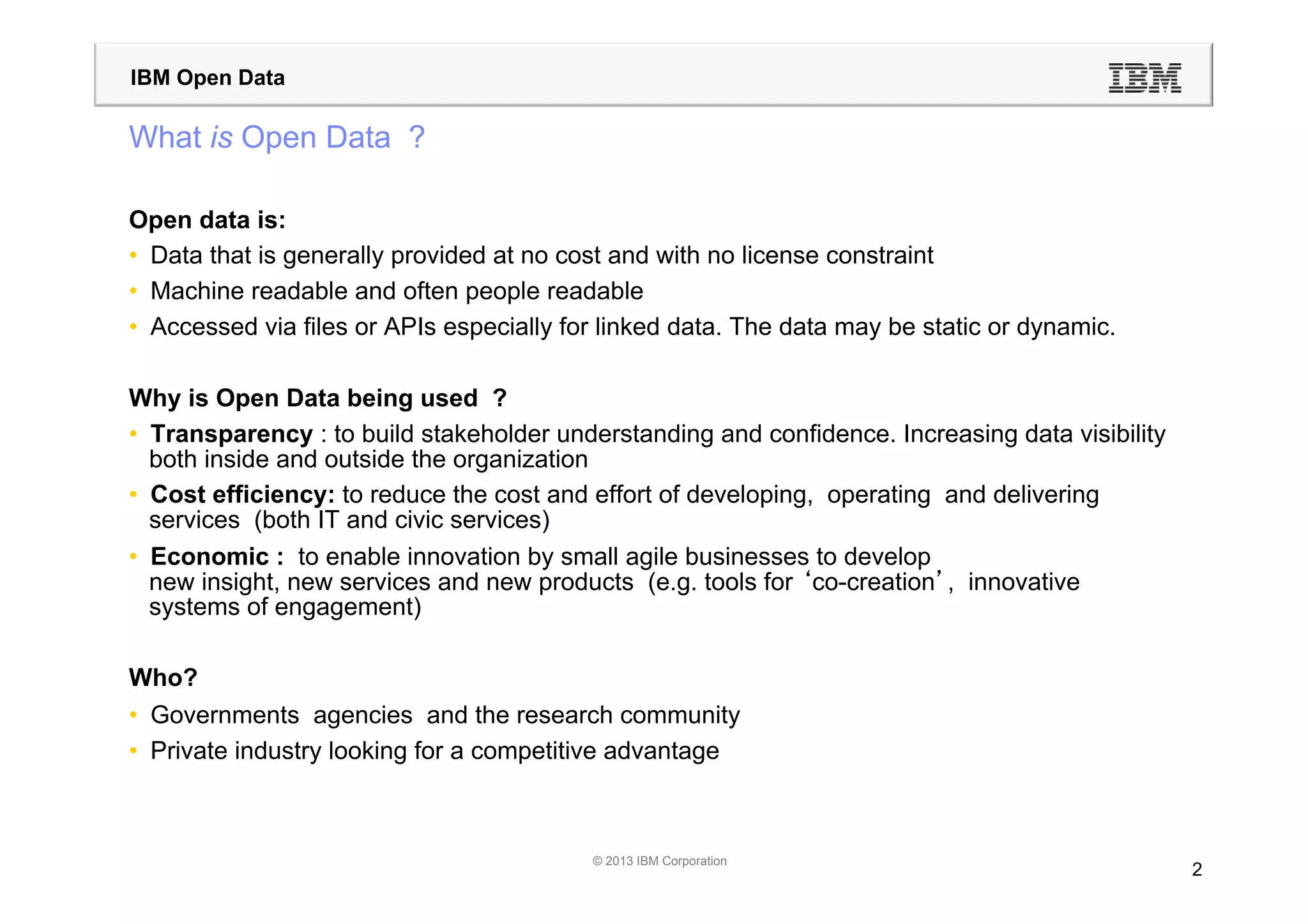Select the "Machine readable and often people readable" line
This screenshot has height=924, width=1308.
(397, 291)
